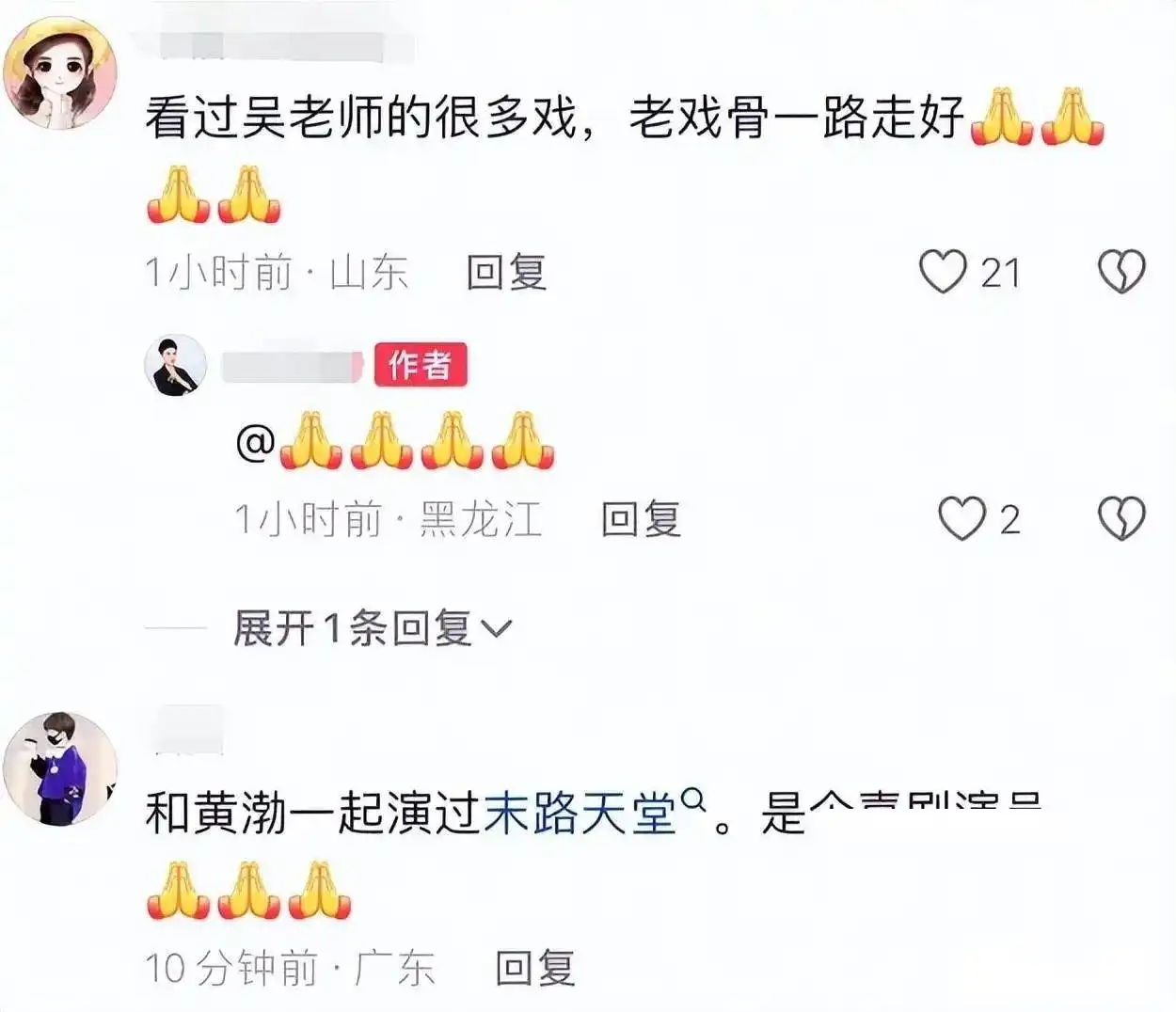The image size is (1176, 1012).
Task: Like the author's reply from Heilongjiang
Action: pyautogui.click(x=961, y=518)
